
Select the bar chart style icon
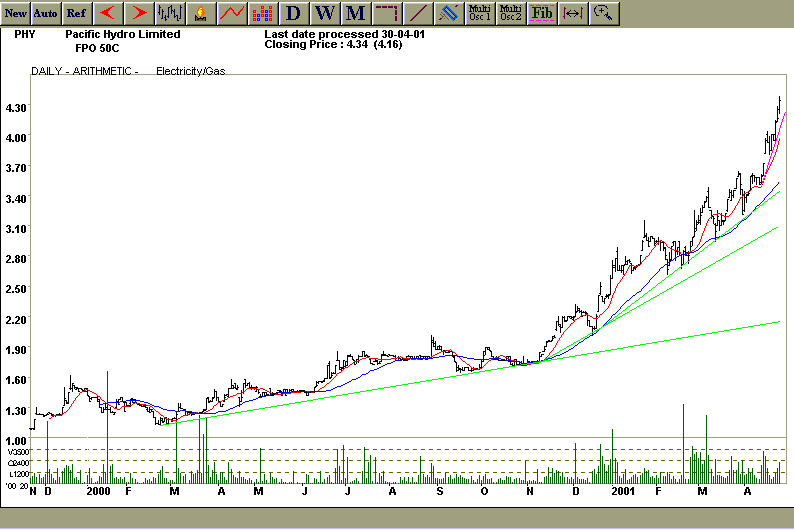pyautogui.click(x=170, y=13)
